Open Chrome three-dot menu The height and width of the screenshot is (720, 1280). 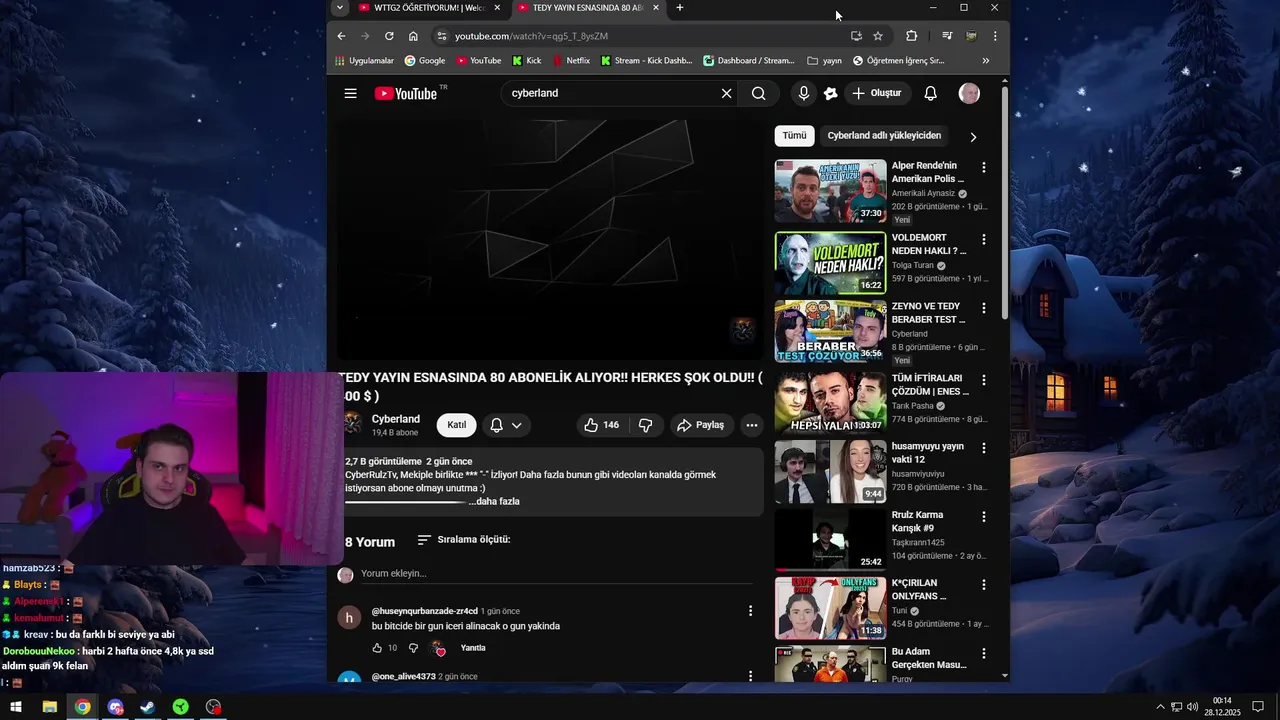[994, 36]
